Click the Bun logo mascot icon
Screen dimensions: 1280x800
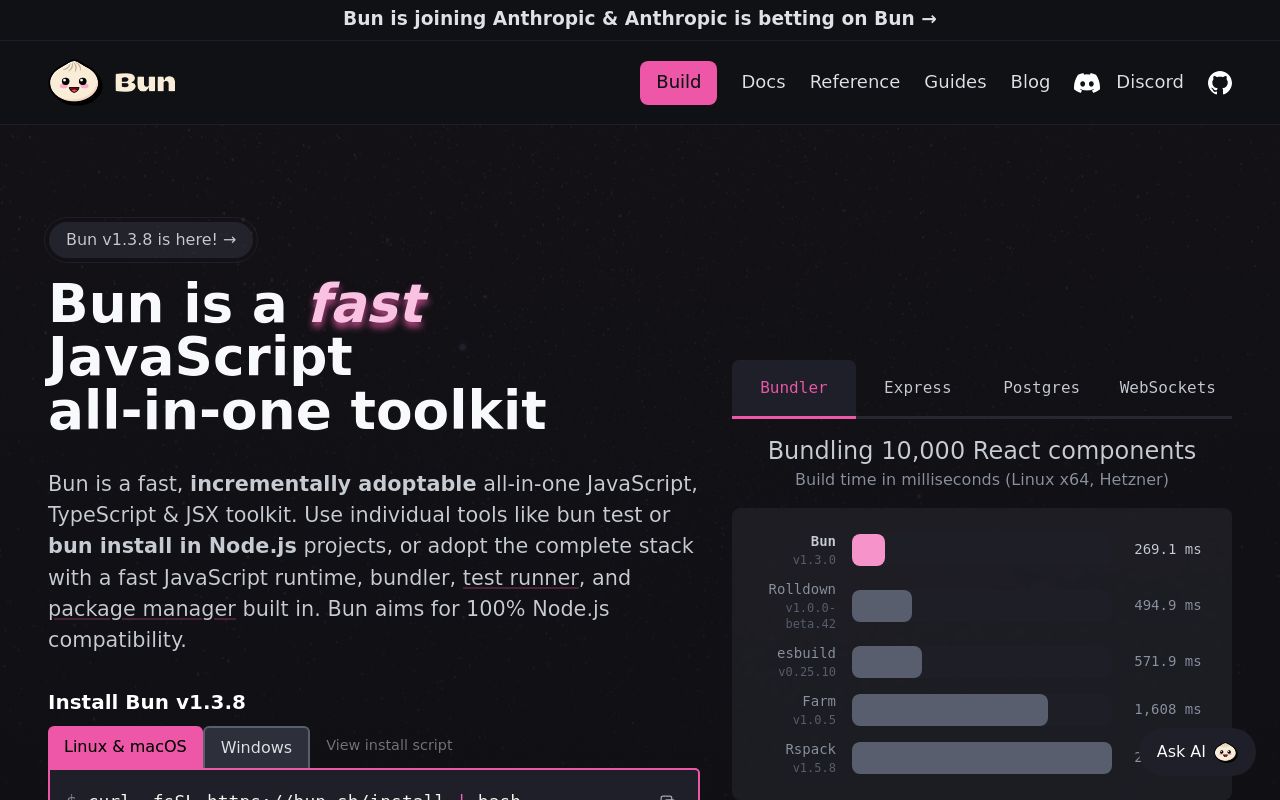[74, 82]
